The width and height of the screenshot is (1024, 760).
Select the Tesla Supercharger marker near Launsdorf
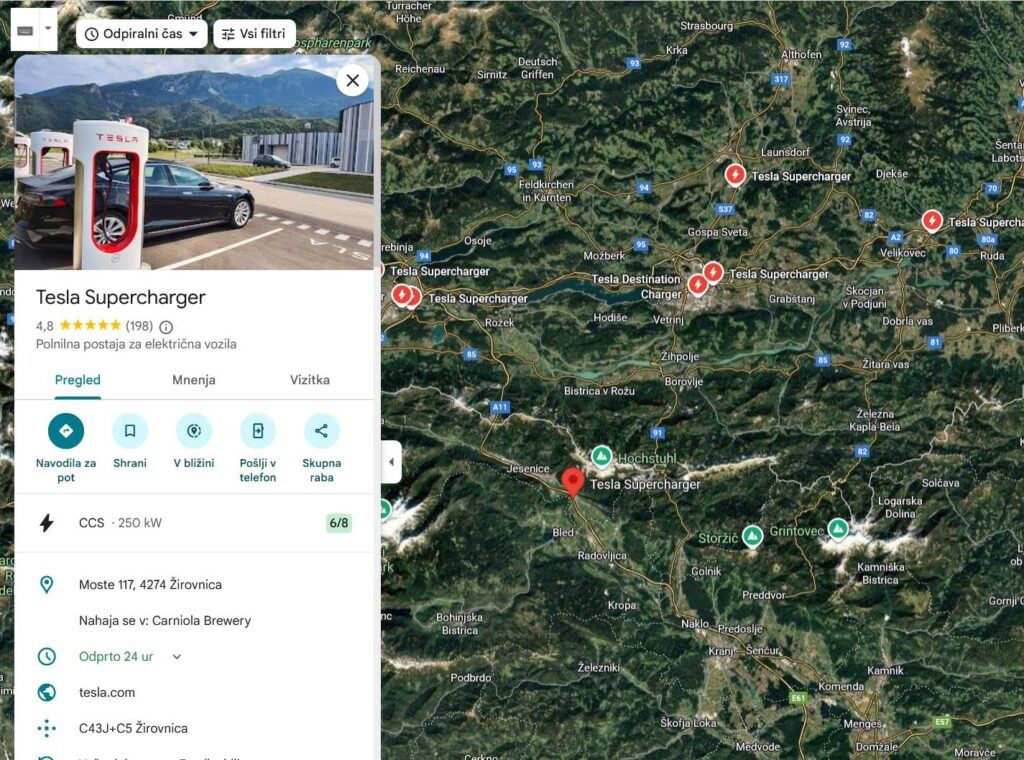point(735,175)
